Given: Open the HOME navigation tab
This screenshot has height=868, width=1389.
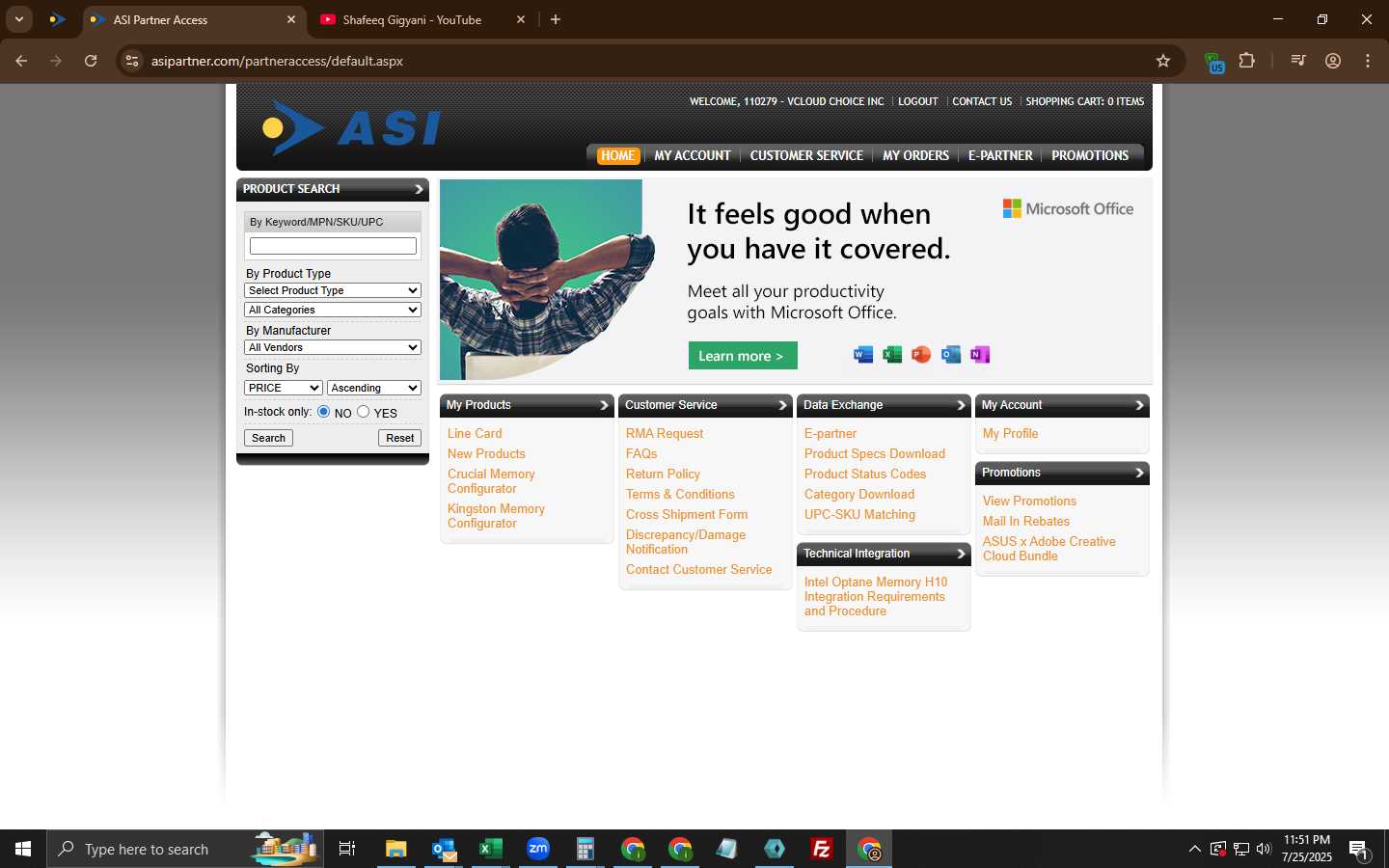Looking at the screenshot, I should click(617, 155).
